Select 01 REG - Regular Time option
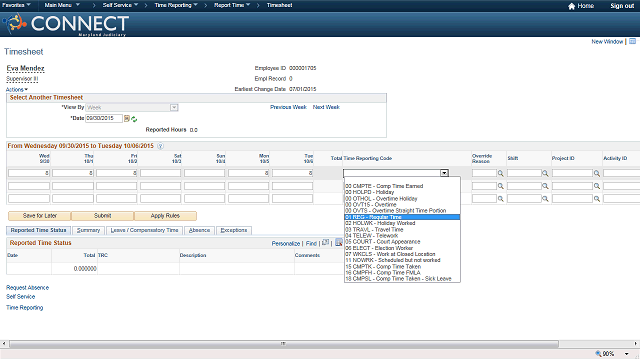The width and height of the screenshot is (640, 360). pos(402,217)
